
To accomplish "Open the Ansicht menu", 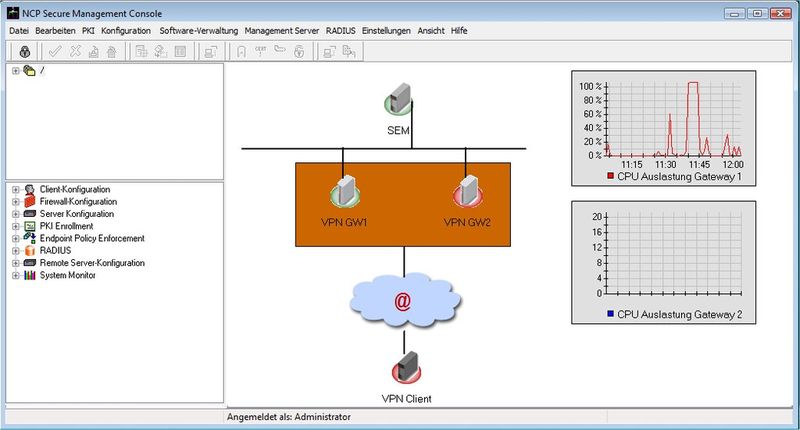I will pyautogui.click(x=431, y=31).
